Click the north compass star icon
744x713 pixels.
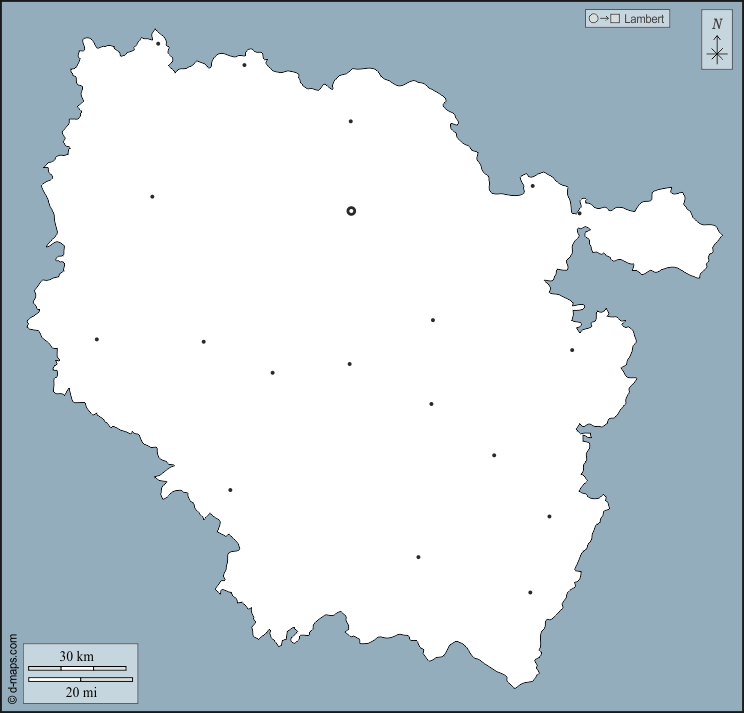pyautogui.click(x=716, y=54)
